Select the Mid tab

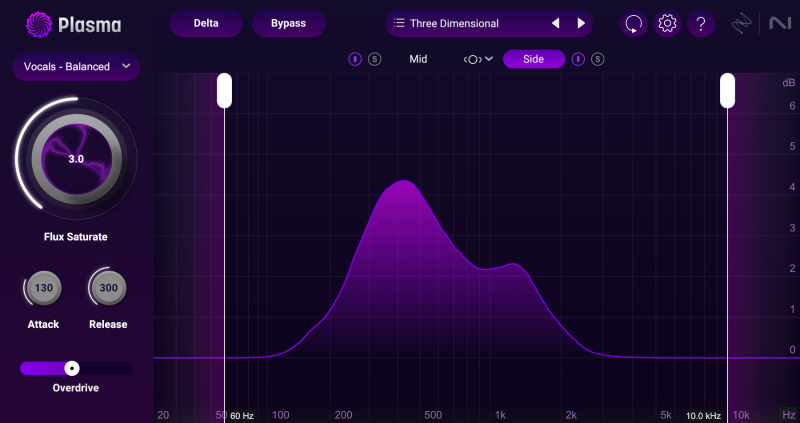pyautogui.click(x=418, y=59)
